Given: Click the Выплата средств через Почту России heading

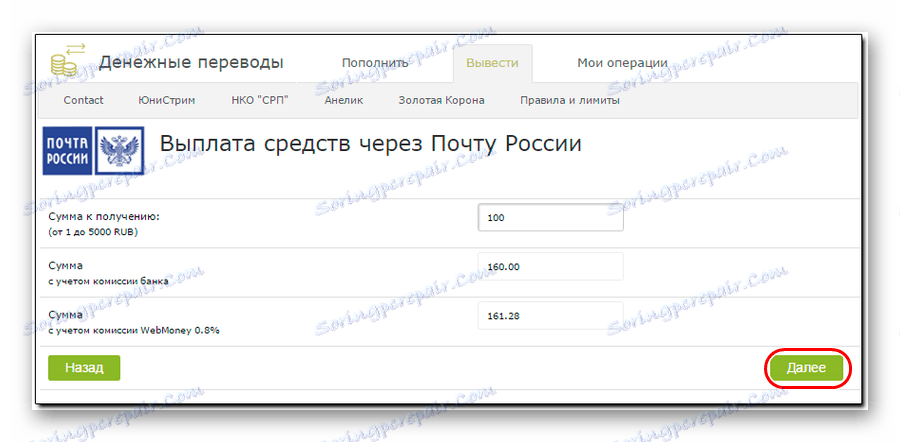Looking at the screenshot, I should [371, 144].
